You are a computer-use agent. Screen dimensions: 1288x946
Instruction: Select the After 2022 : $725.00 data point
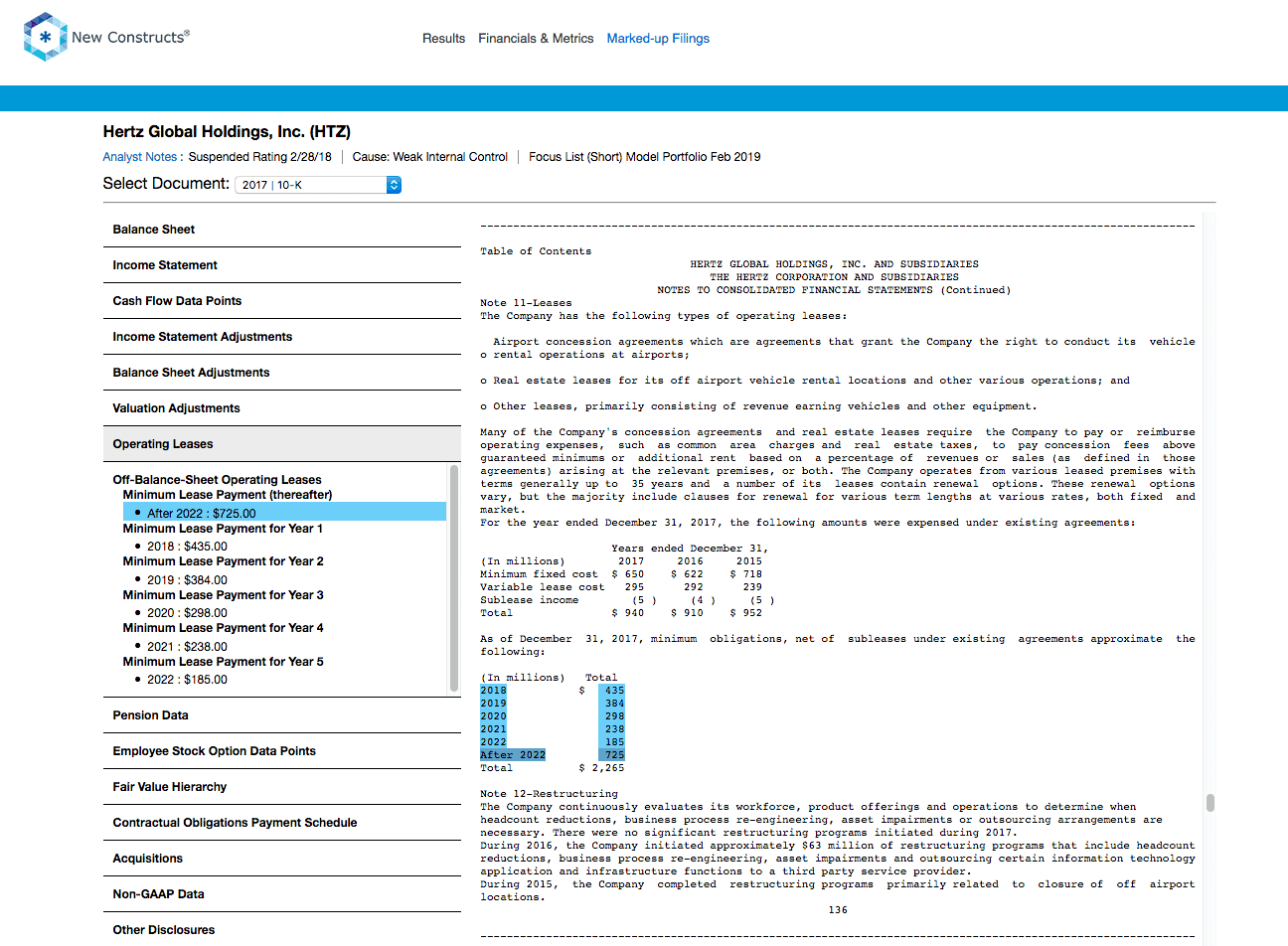[284, 513]
